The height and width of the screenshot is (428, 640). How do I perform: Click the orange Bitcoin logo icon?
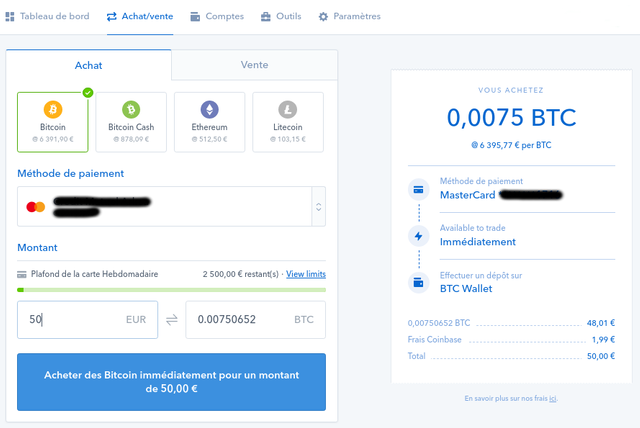53,109
